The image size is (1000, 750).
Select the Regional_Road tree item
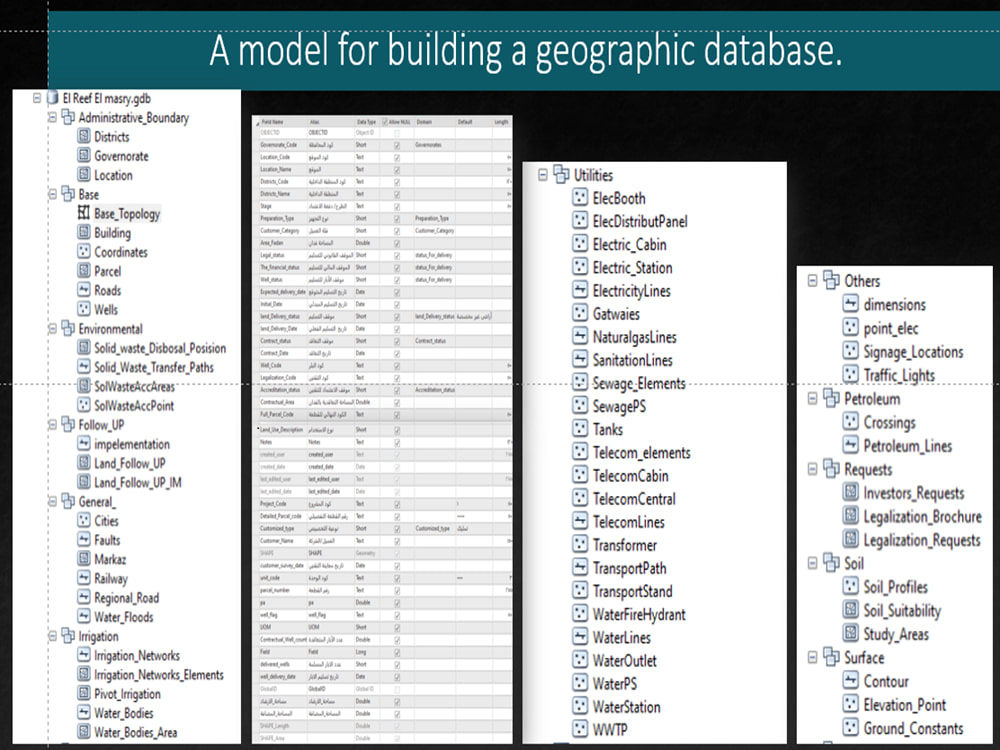coord(126,598)
